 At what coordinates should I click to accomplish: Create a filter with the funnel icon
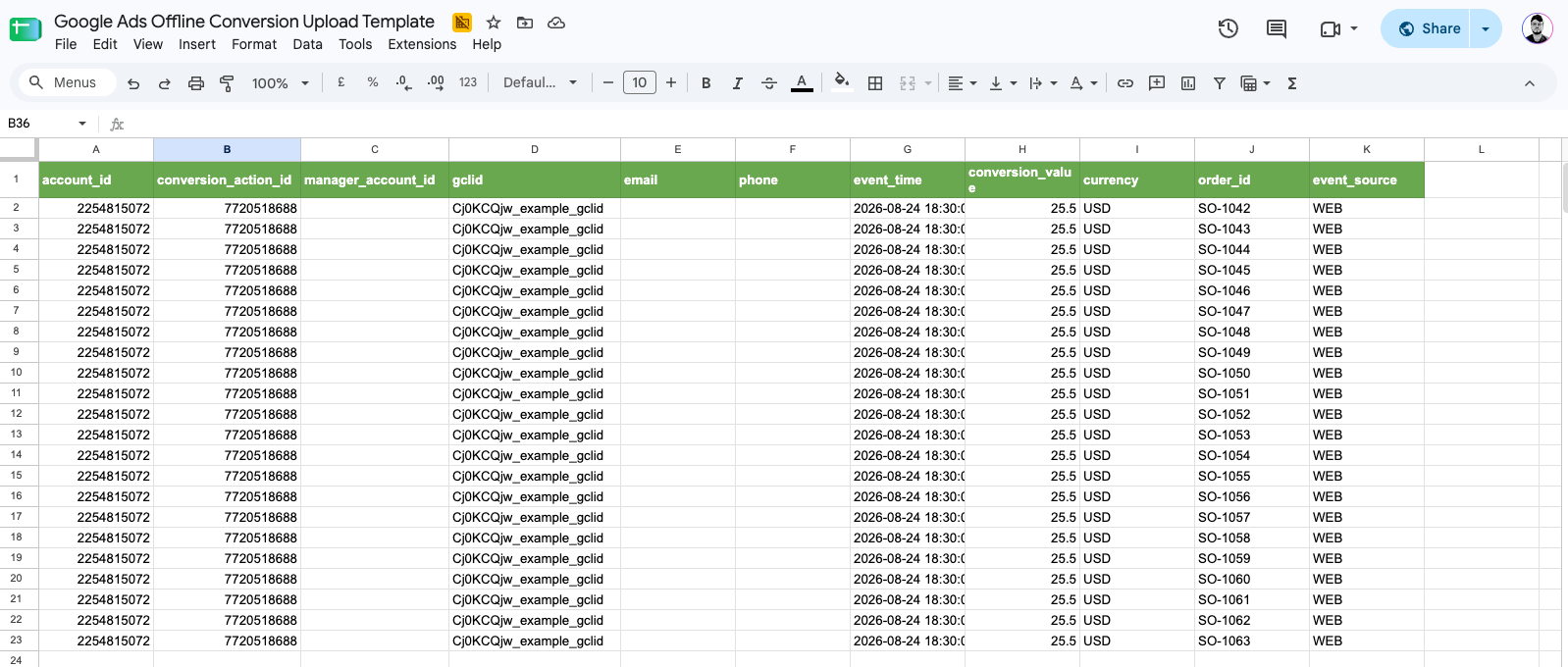pyautogui.click(x=1220, y=83)
